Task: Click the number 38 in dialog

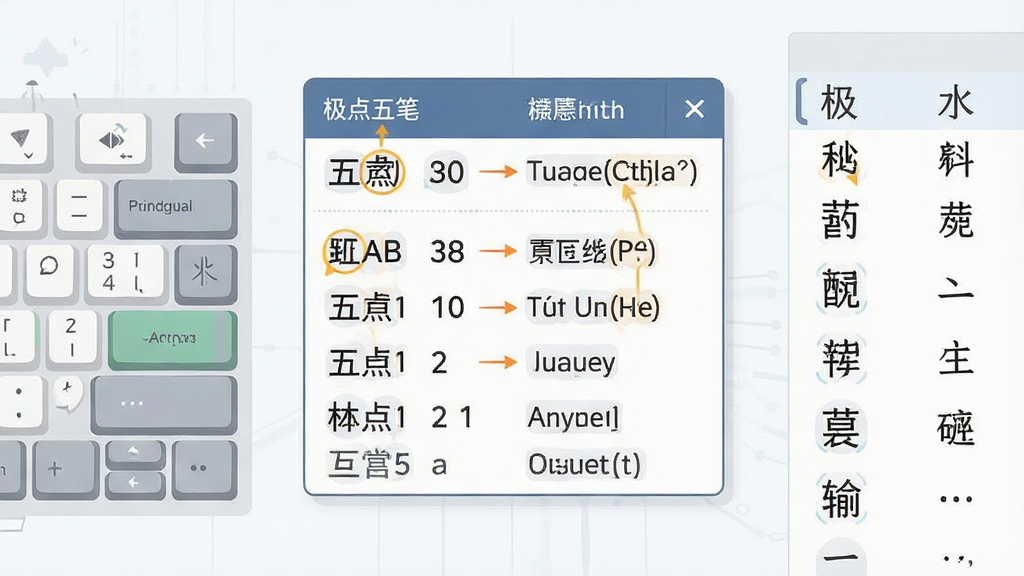Action: (x=447, y=252)
